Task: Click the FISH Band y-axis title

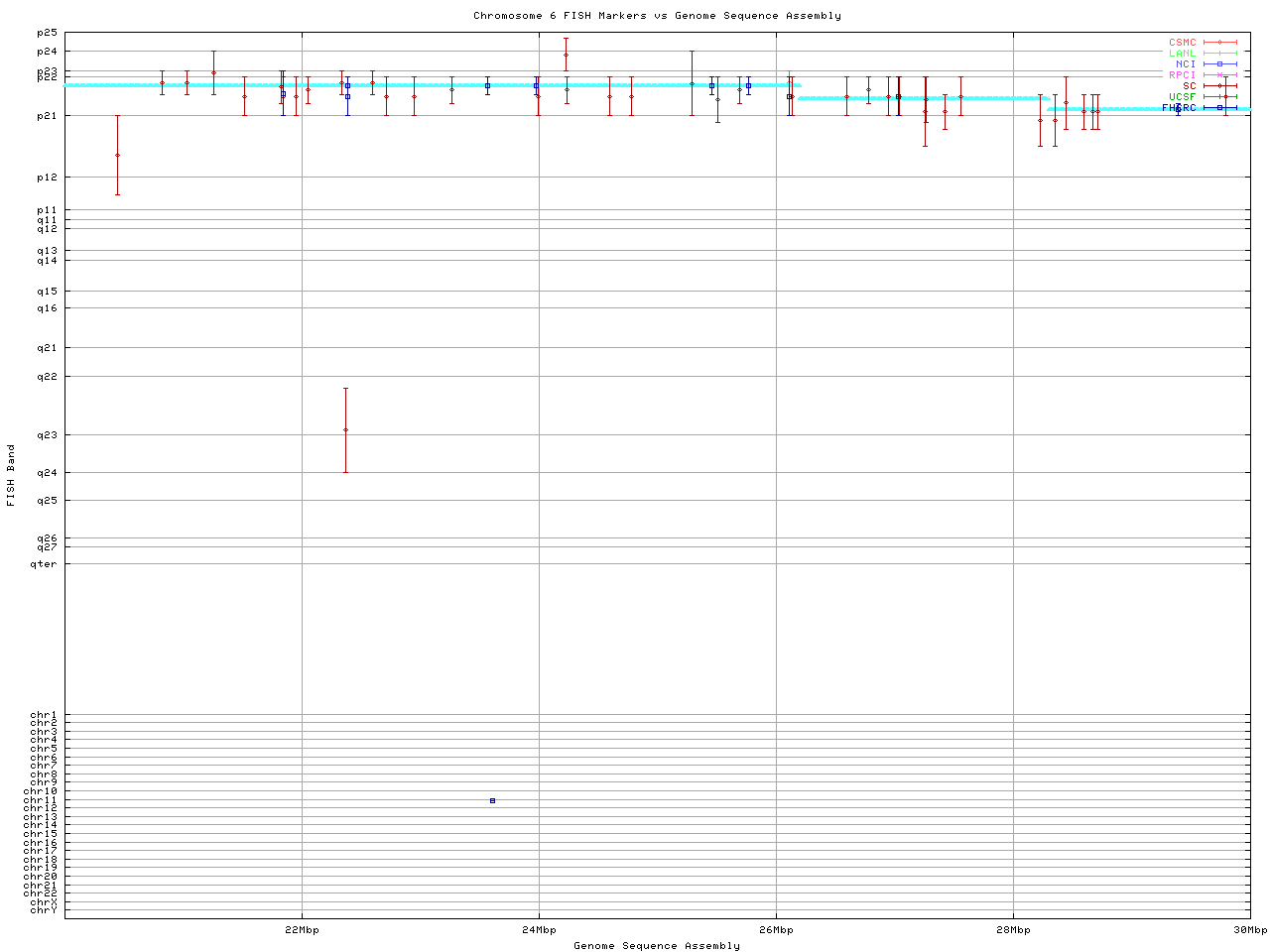Action: tap(11, 475)
